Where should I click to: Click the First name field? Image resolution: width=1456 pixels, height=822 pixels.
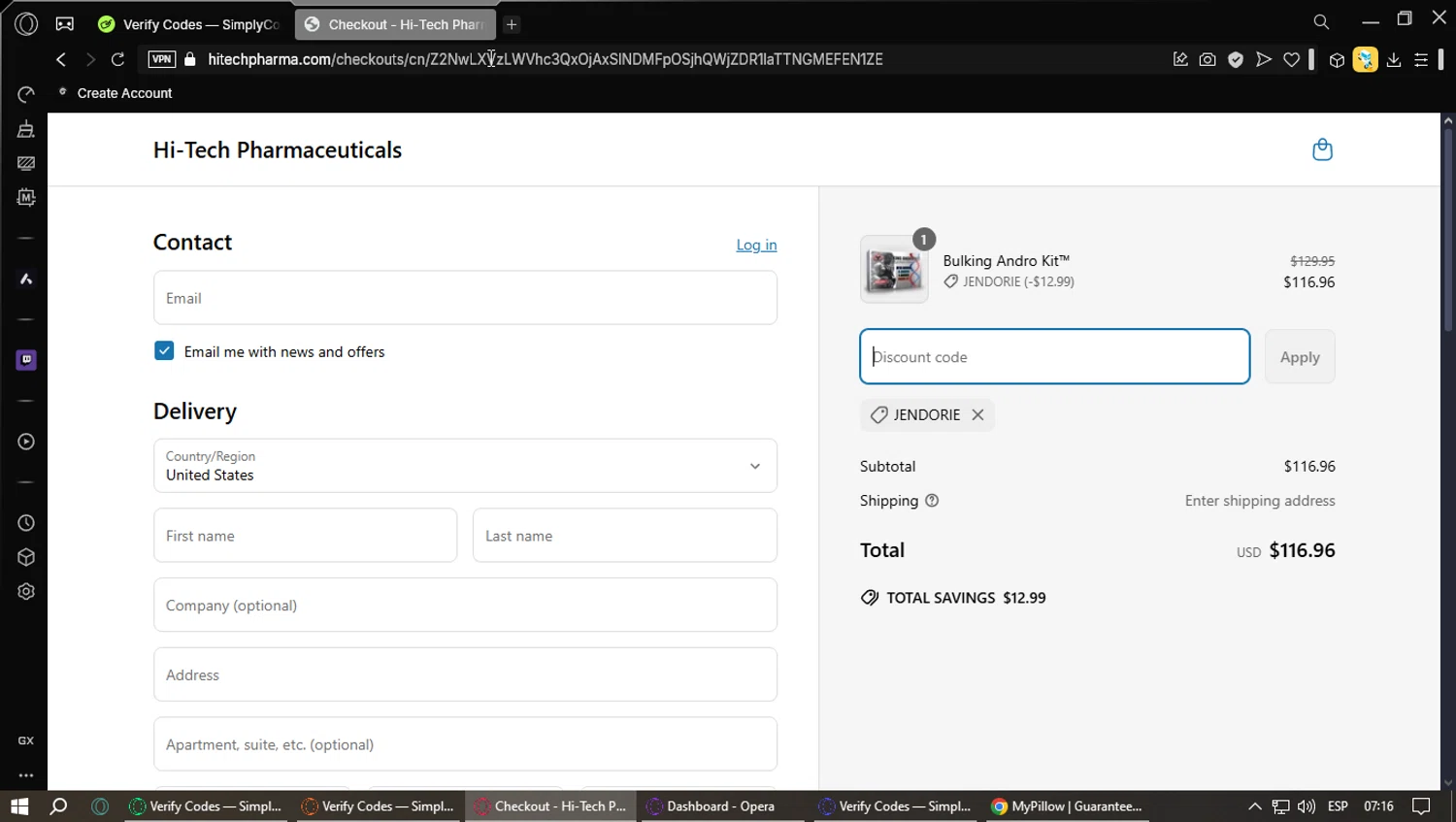(x=305, y=536)
